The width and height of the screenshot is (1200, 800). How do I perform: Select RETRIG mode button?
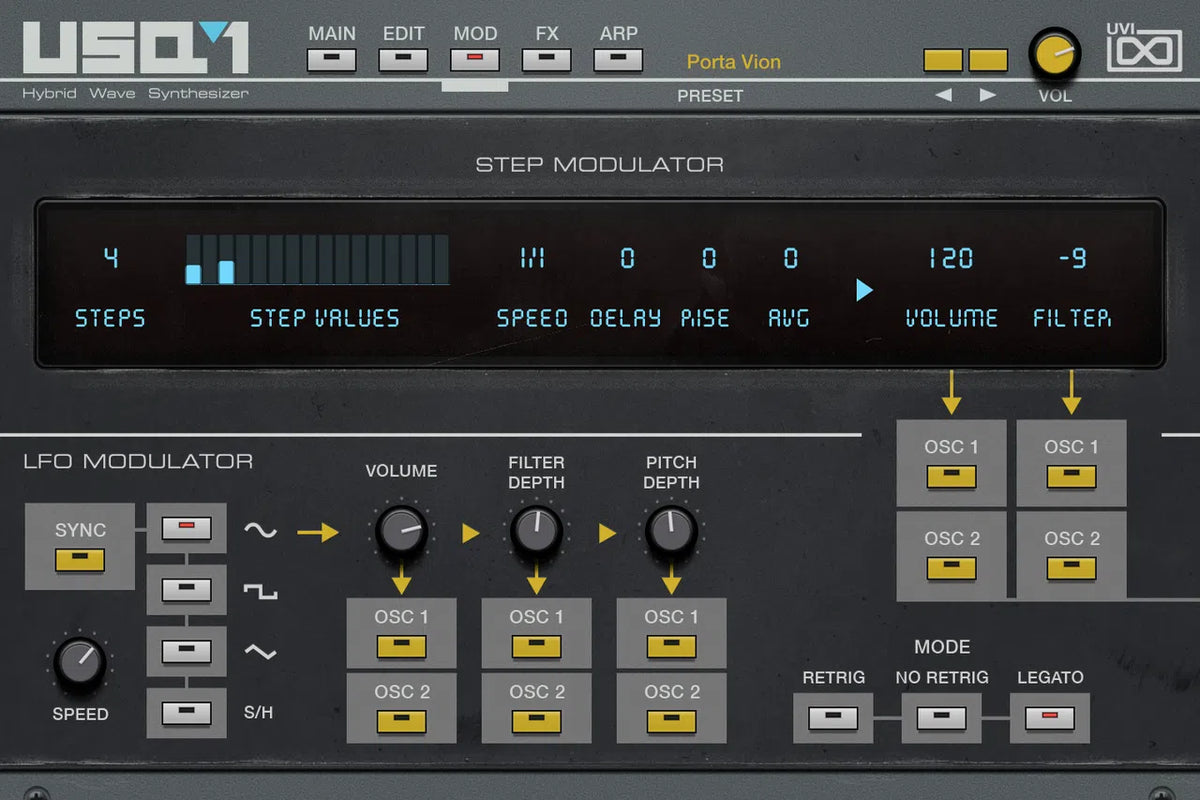pyautogui.click(x=833, y=717)
